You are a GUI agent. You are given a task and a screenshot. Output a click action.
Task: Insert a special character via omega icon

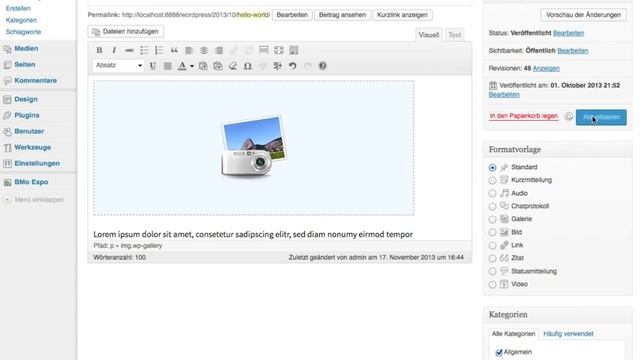coord(248,66)
